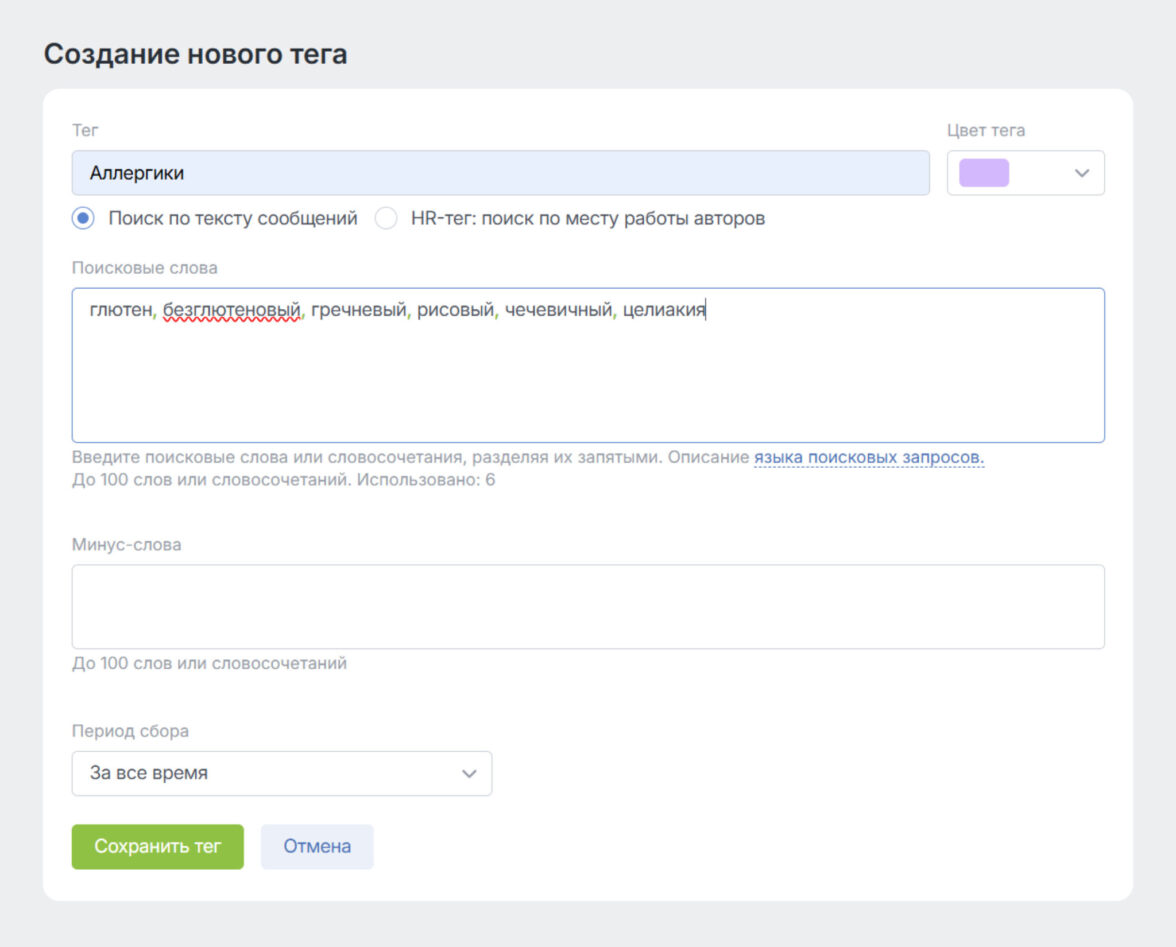Click the tag name field containing Аллергики

pos(500,173)
